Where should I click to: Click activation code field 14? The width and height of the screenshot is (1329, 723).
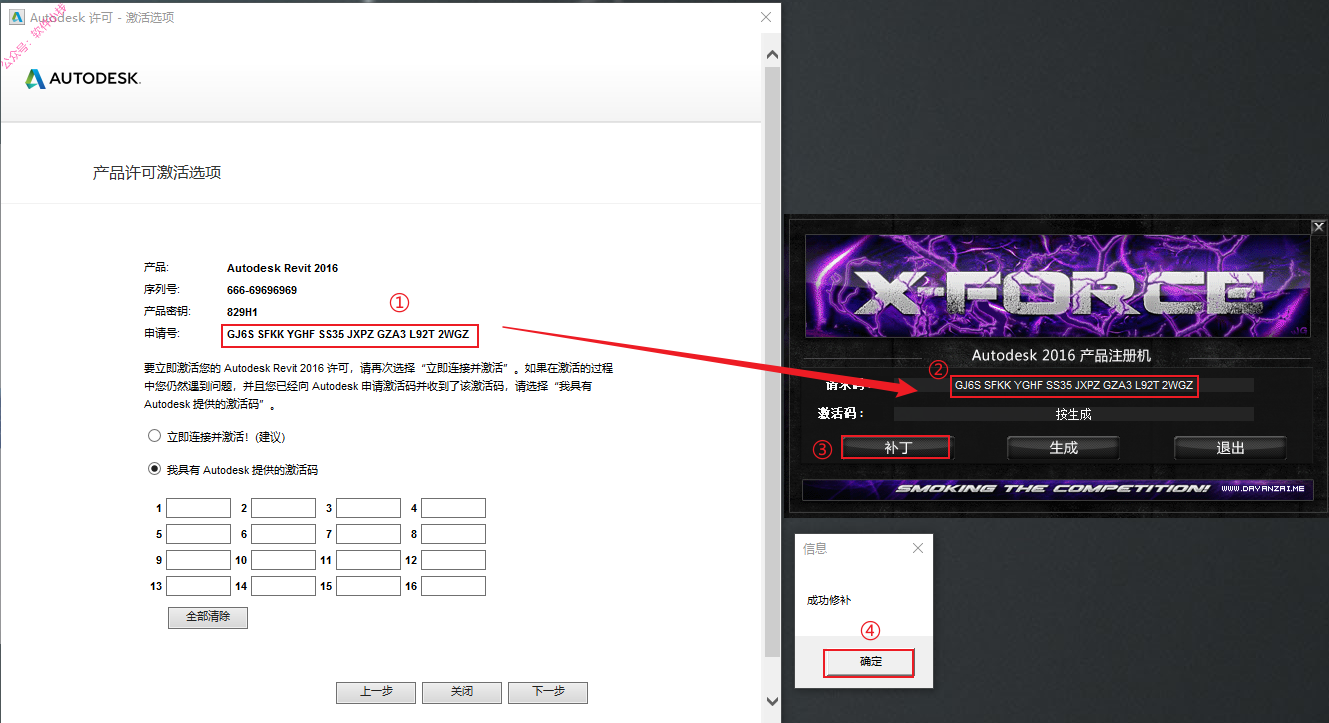click(x=283, y=586)
